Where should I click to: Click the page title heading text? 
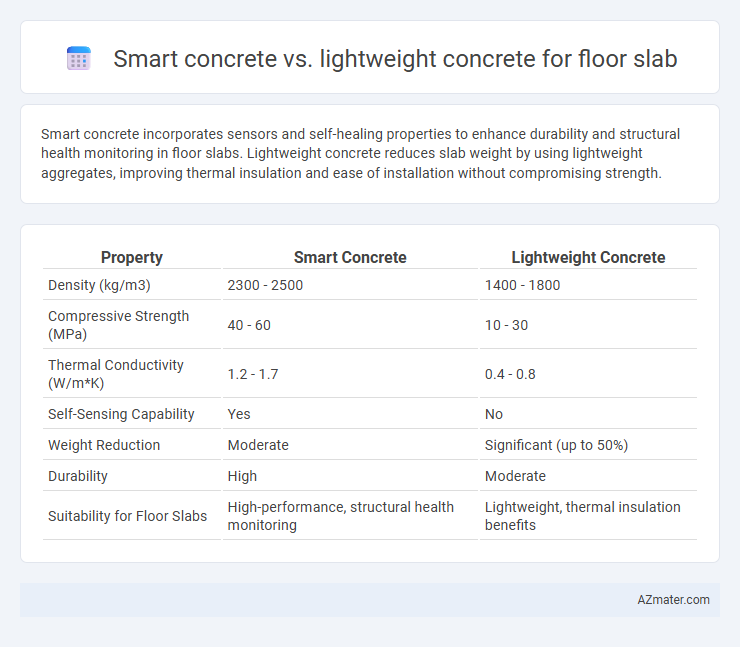395,59
